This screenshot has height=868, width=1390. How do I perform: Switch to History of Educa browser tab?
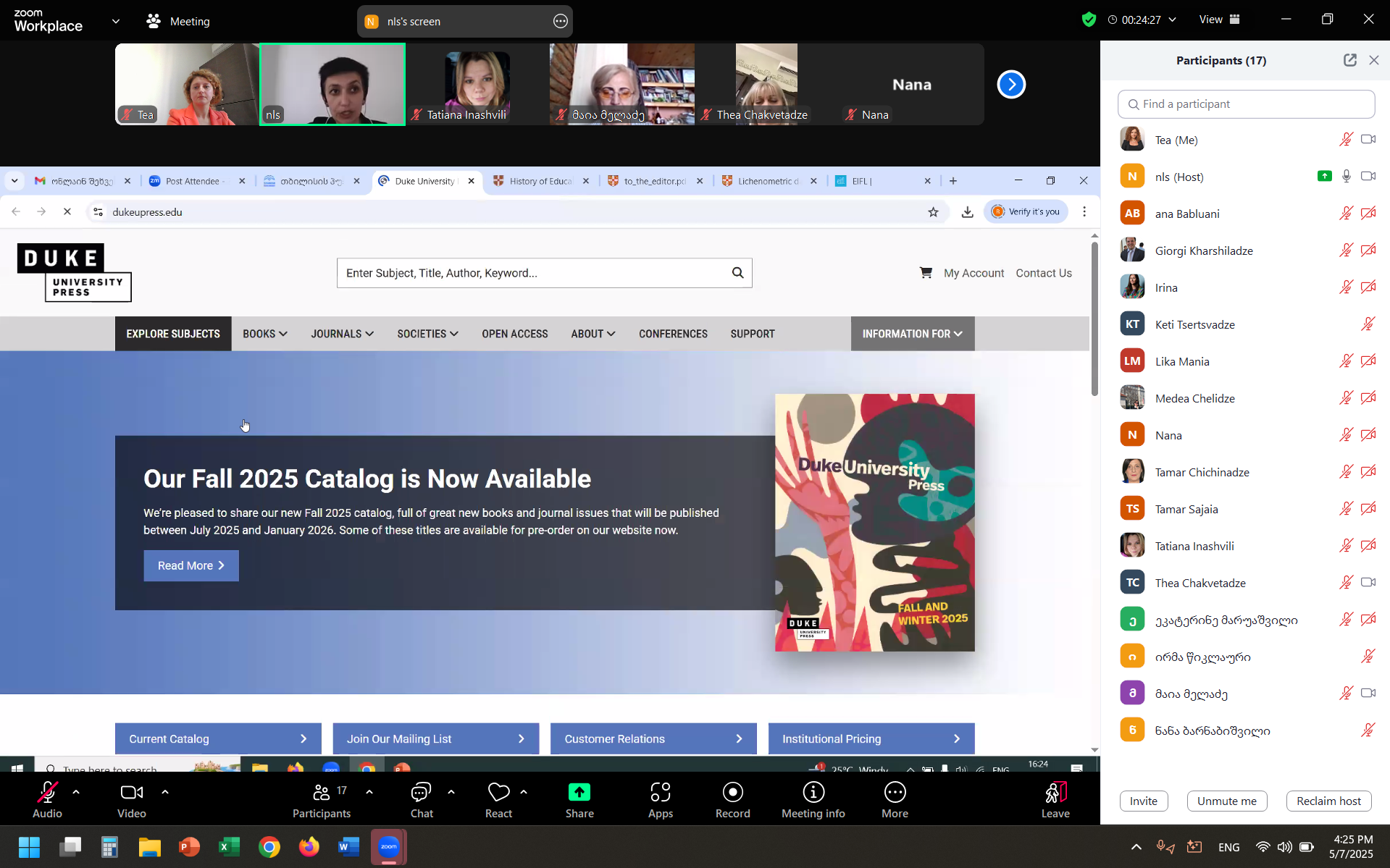click(542, 181)
